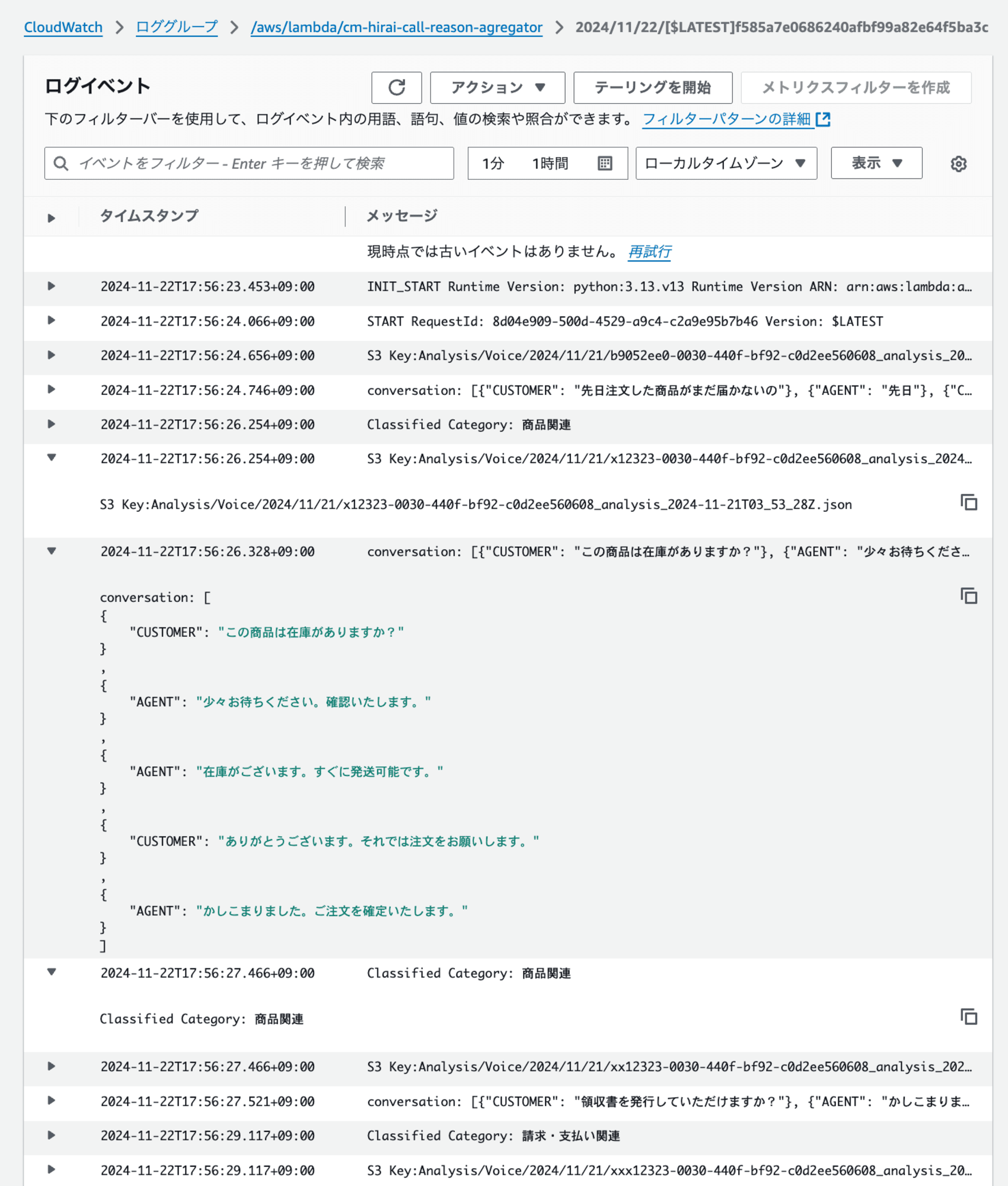
Task: Click the log stream name in breadcrumb
Action: click(781, 27)
